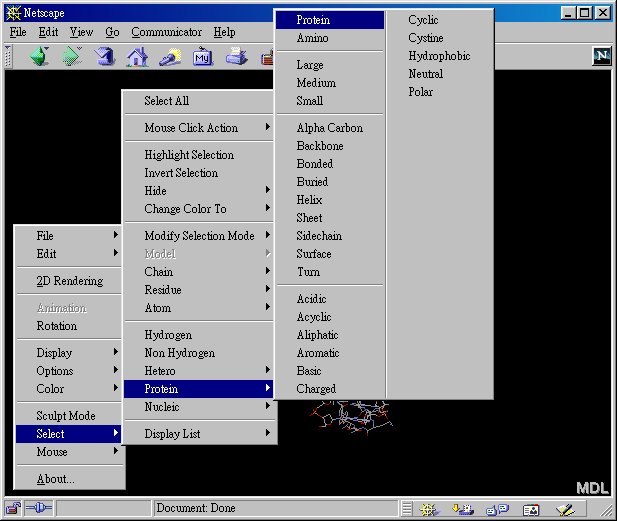Open the Go menu

tap(112, 32)
